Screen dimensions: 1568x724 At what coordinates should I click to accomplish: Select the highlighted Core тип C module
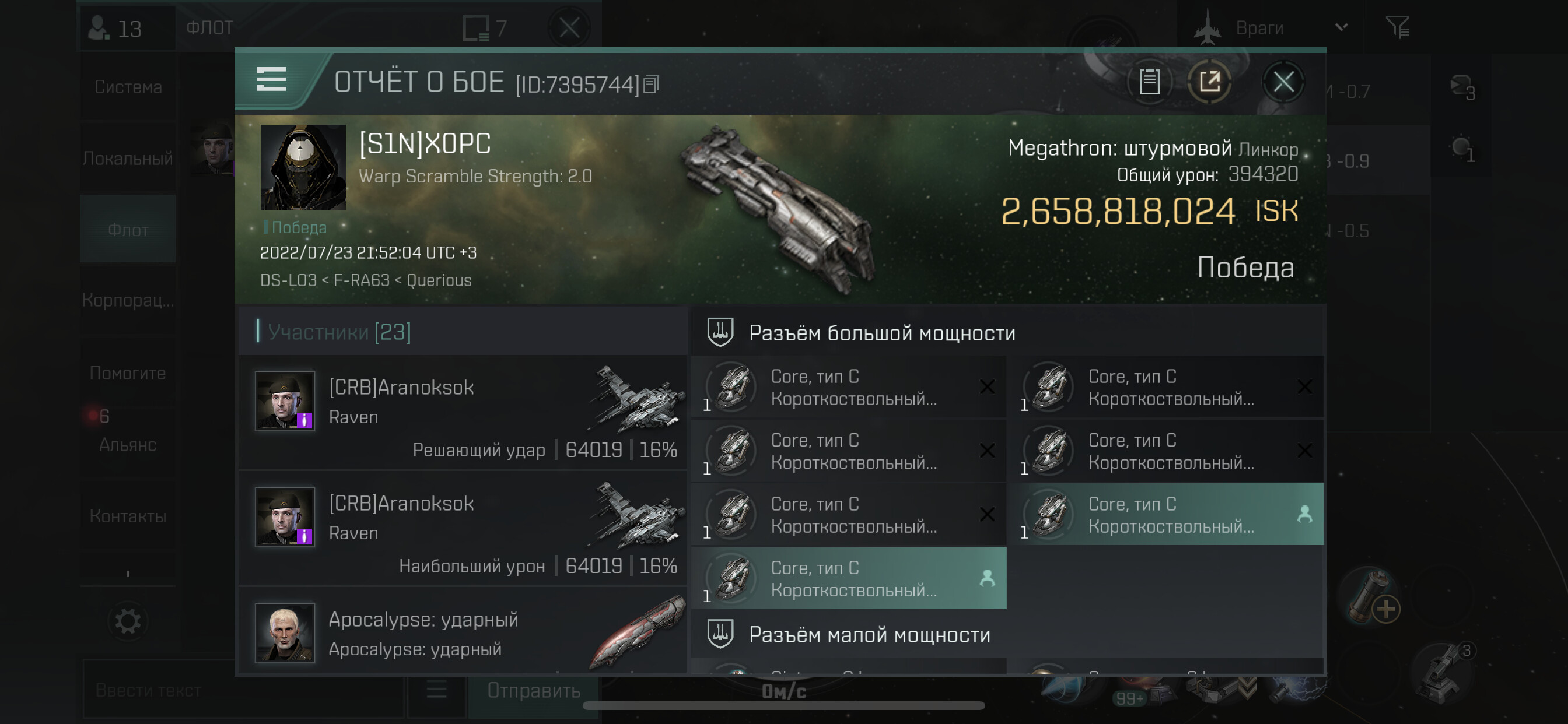(x=849, y=578)
